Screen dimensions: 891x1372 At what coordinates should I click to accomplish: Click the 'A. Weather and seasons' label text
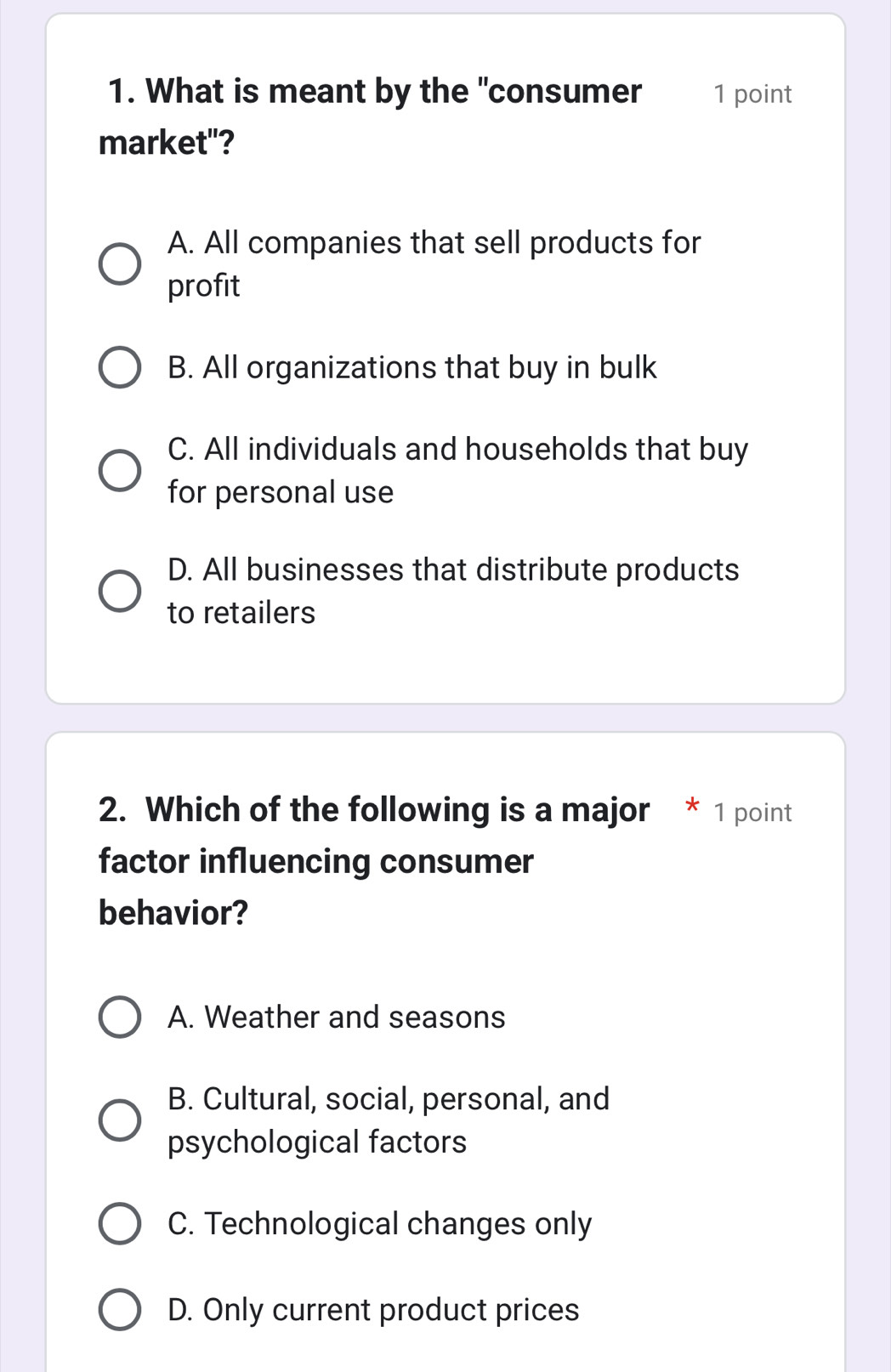[337, 1018]
